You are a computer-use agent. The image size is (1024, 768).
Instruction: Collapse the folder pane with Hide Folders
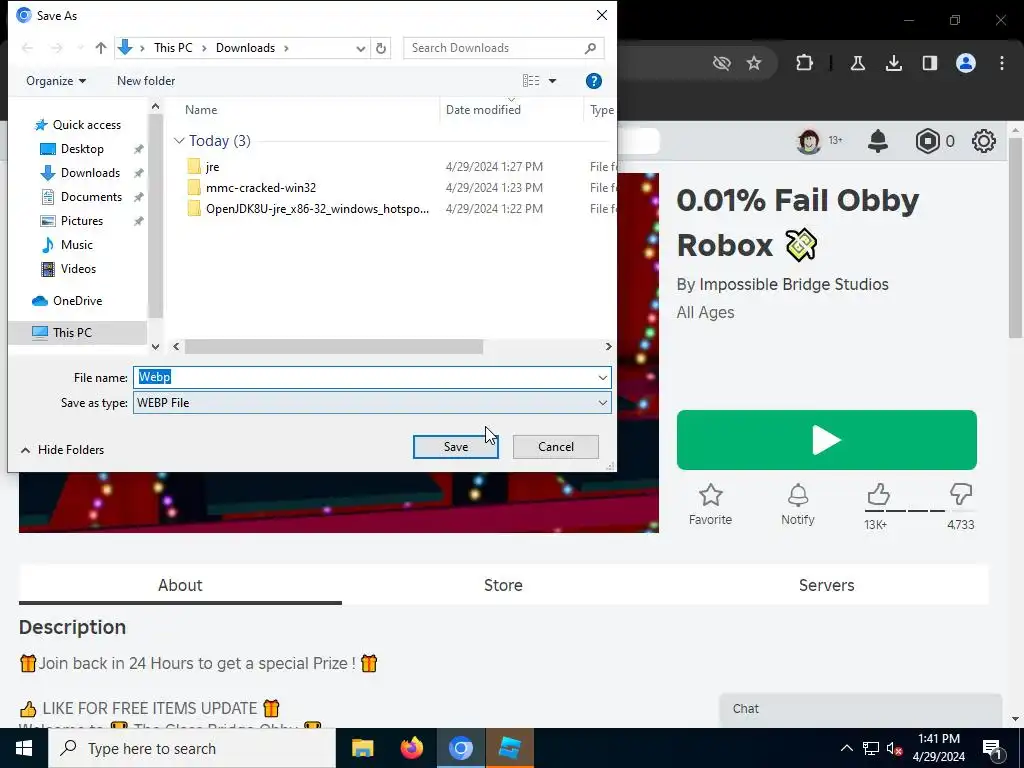click(x=63, y=450)
